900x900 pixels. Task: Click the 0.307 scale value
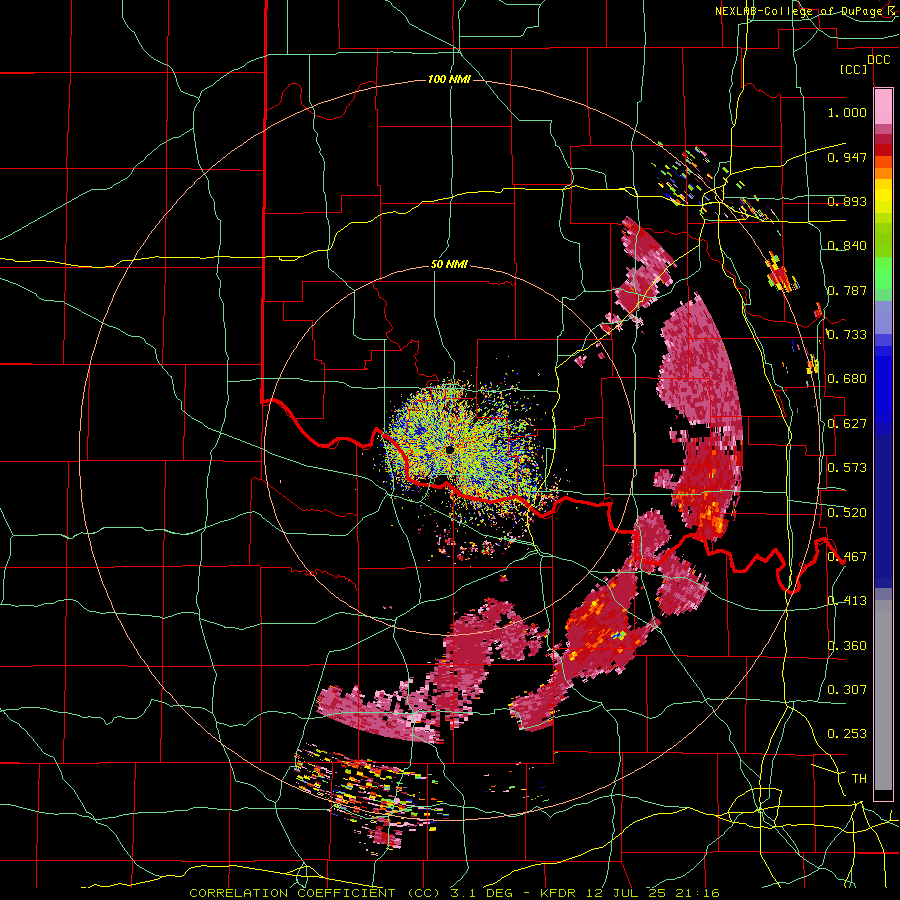[x=847, y=689]
